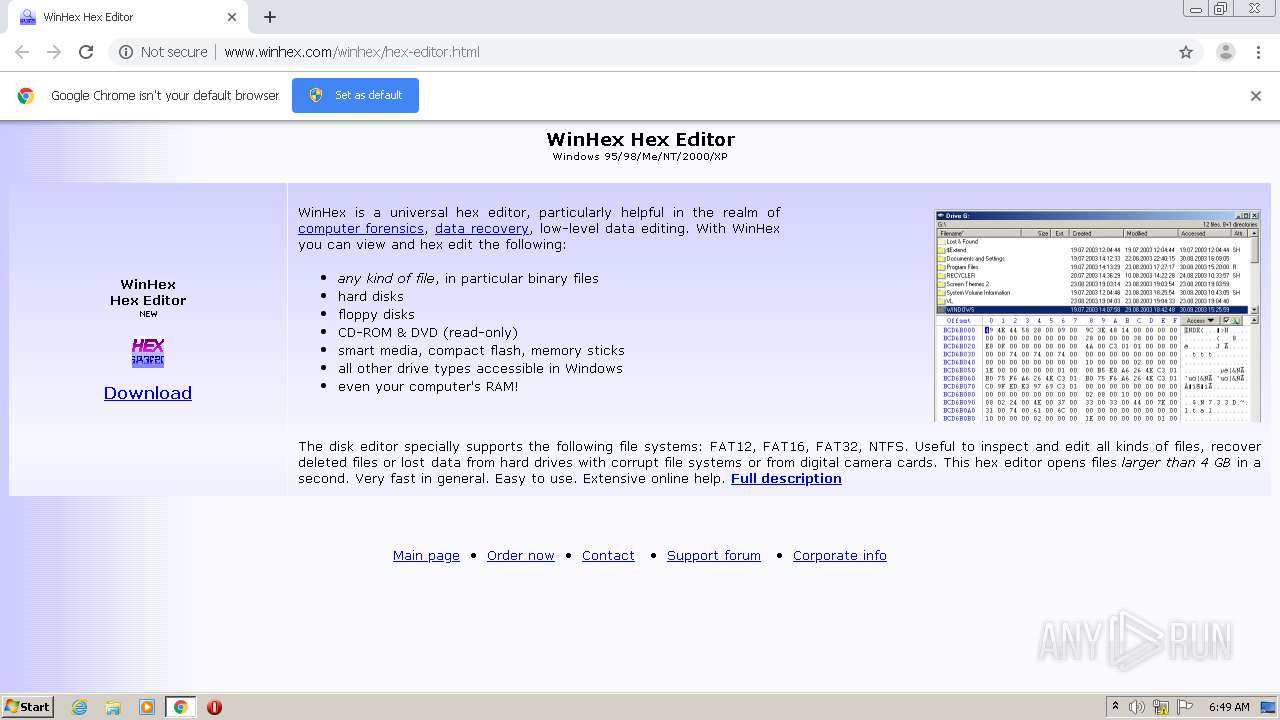Click the red security taskbar icon
The width and height of the screenshot is (1280, 720).
click(x=214, y=707)
